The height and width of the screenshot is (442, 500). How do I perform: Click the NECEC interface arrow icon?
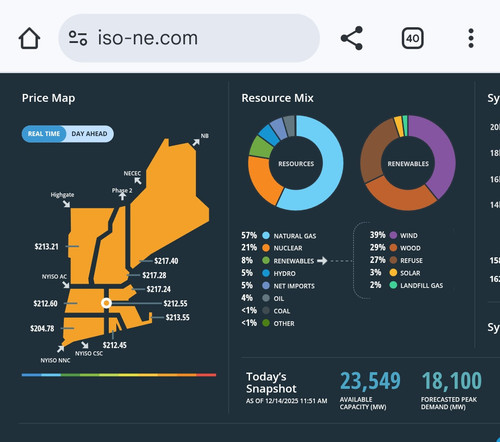click(138, 181)
